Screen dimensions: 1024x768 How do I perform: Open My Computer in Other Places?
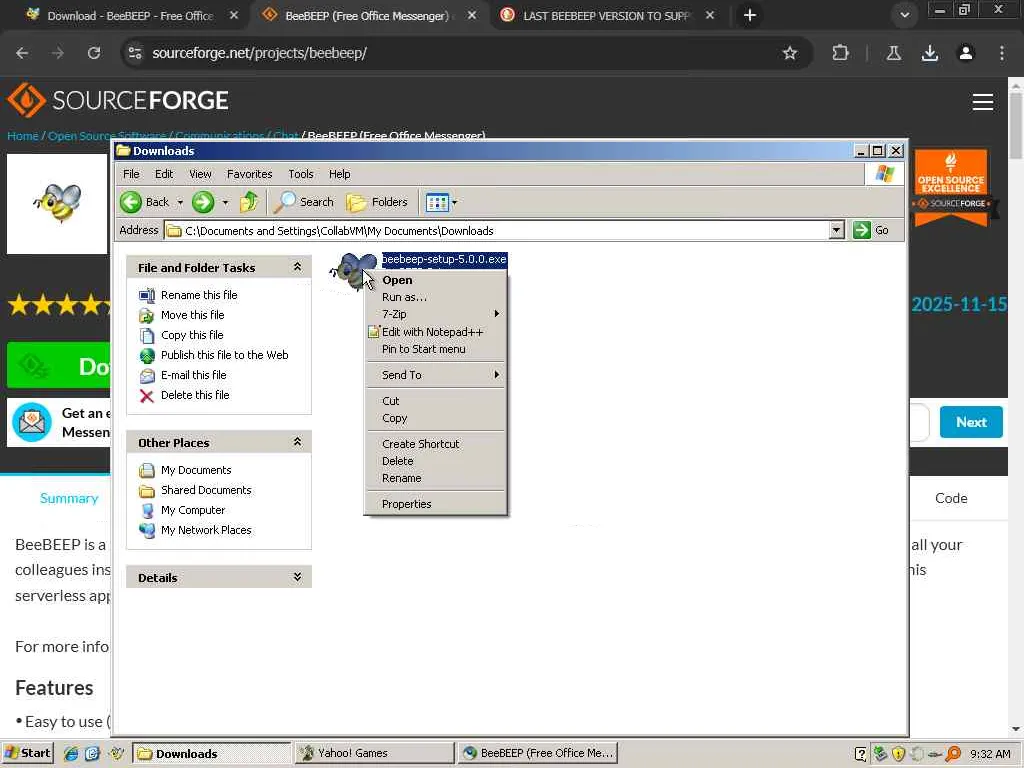(x=193, y=510)
